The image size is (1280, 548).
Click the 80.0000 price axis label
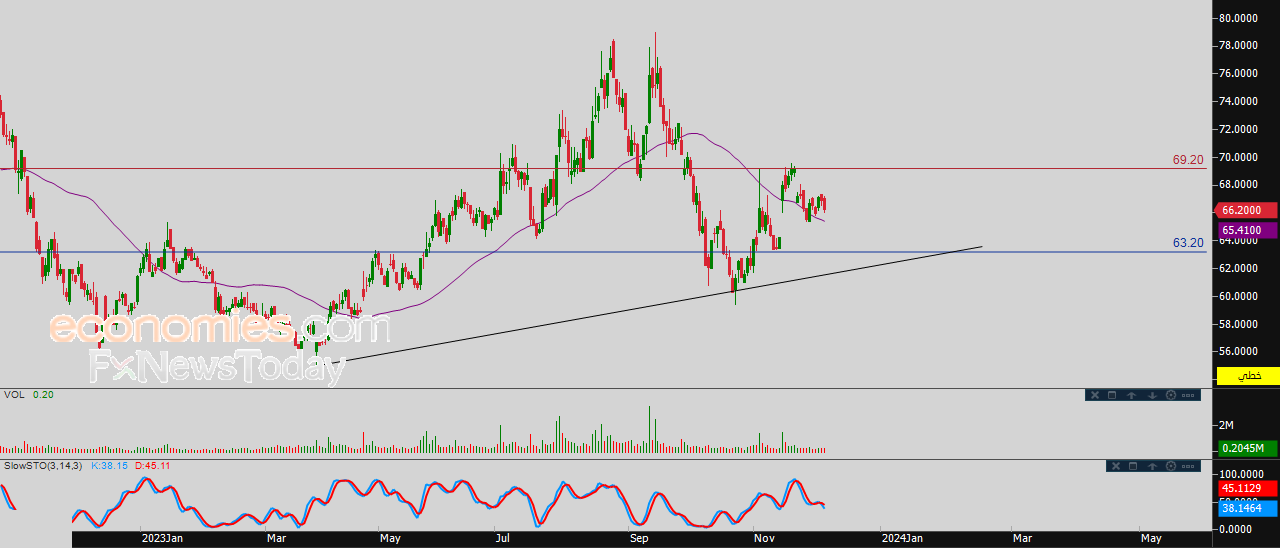[1237, 18]
